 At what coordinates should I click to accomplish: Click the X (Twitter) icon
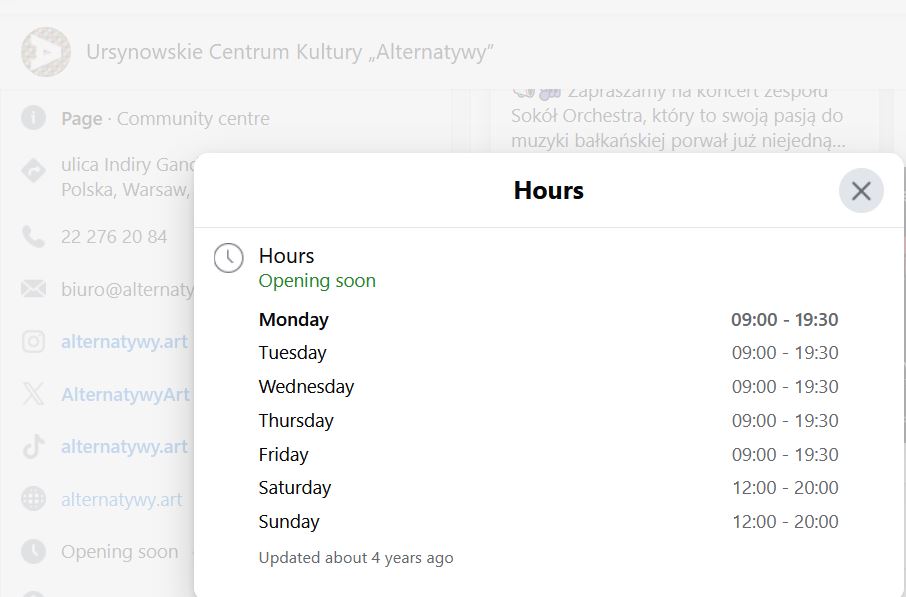point(34,394)
